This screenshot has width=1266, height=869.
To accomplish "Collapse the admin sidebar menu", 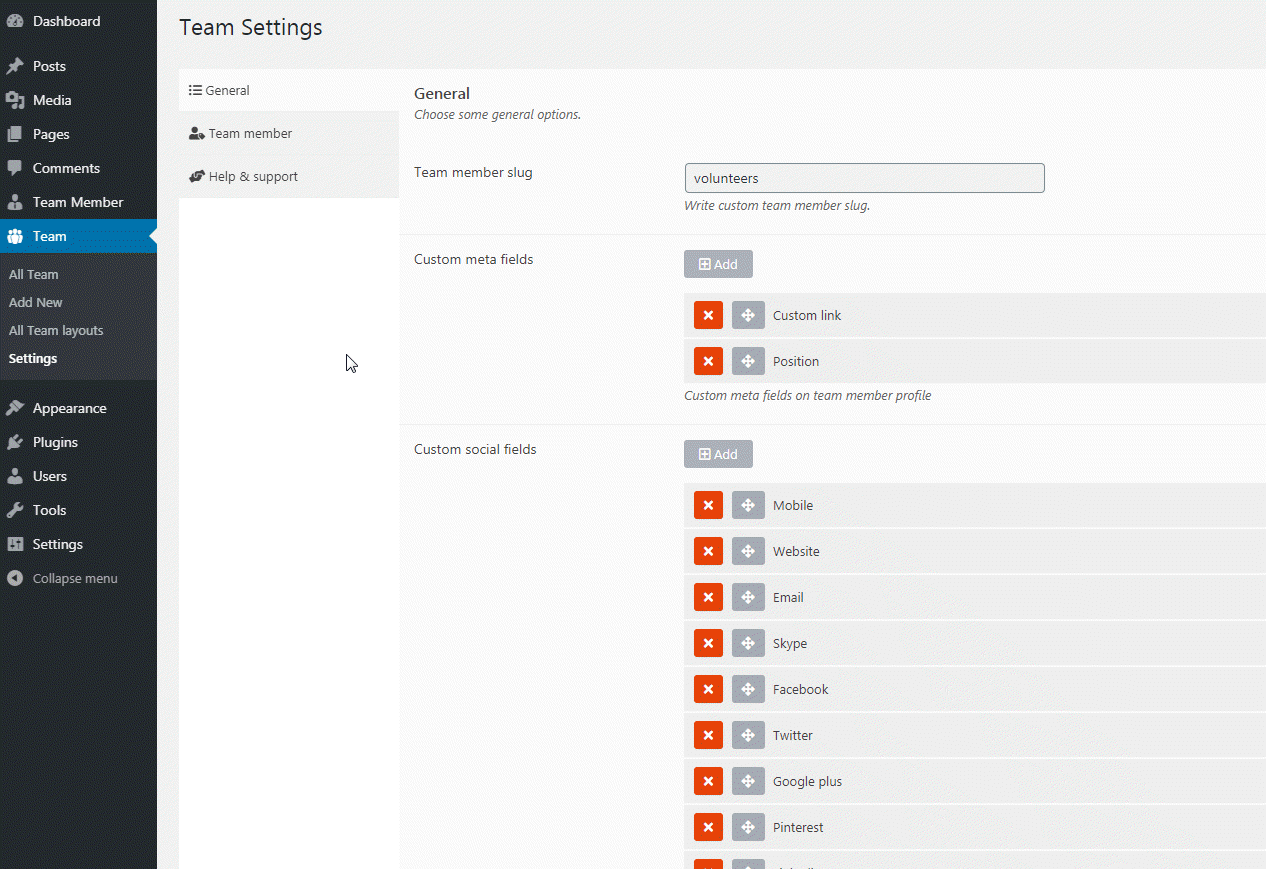I will (x=74, y=578).
